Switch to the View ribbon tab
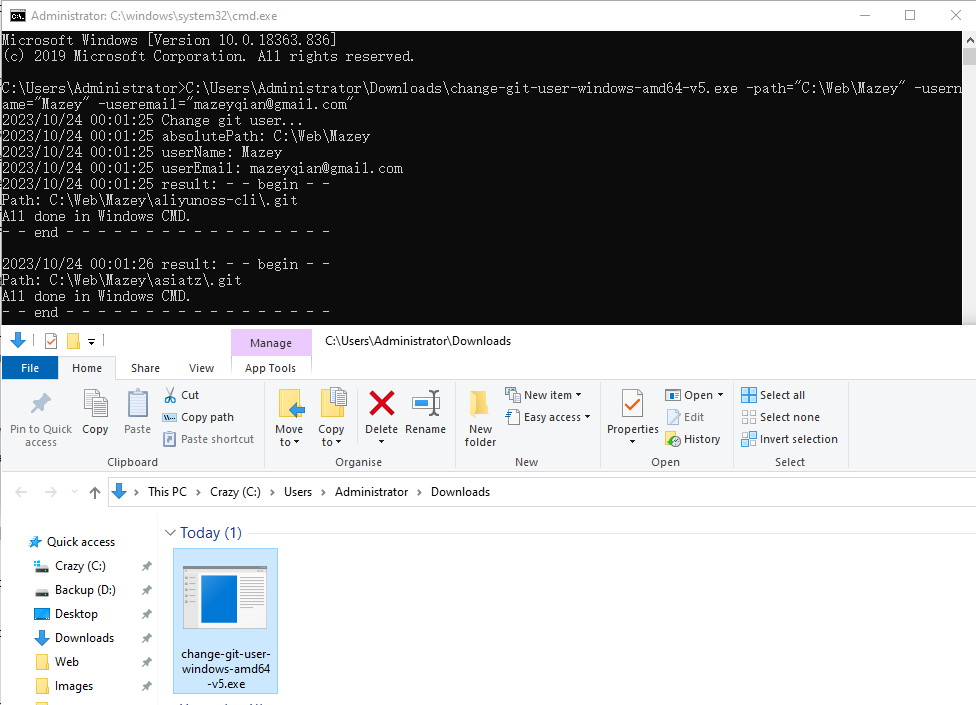The height and width of the screenshot is (705, 976). pos(201,367)
